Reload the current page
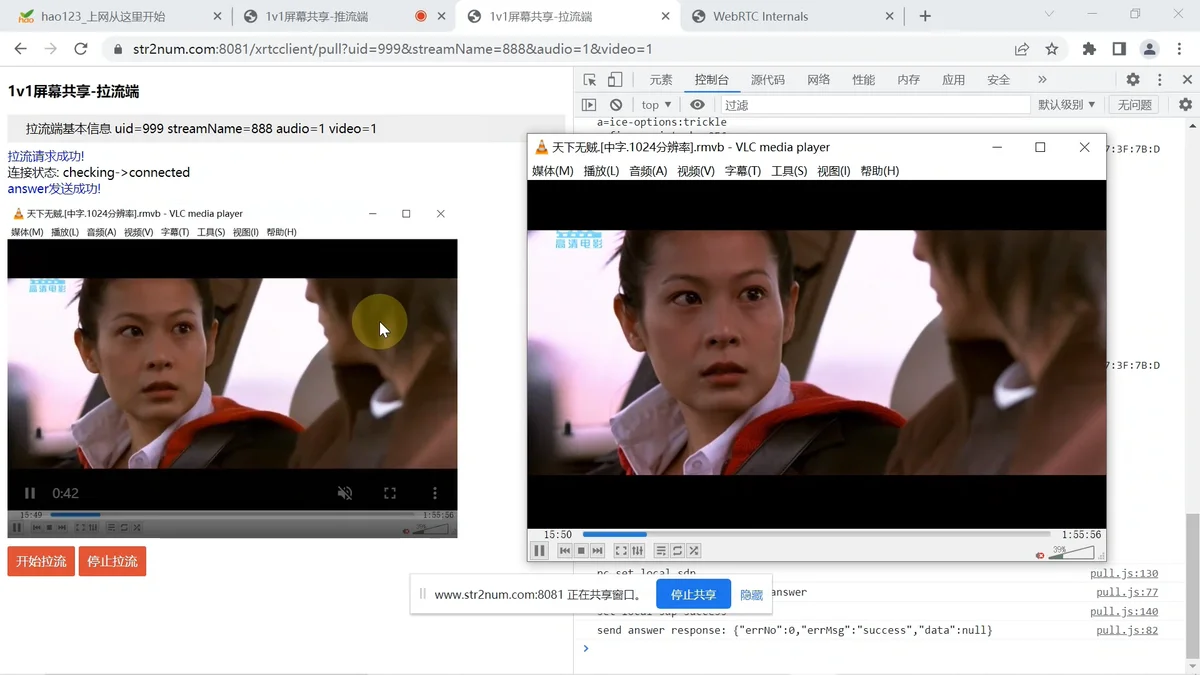This screenshot has height=675, width=1200. coord(81,49)
